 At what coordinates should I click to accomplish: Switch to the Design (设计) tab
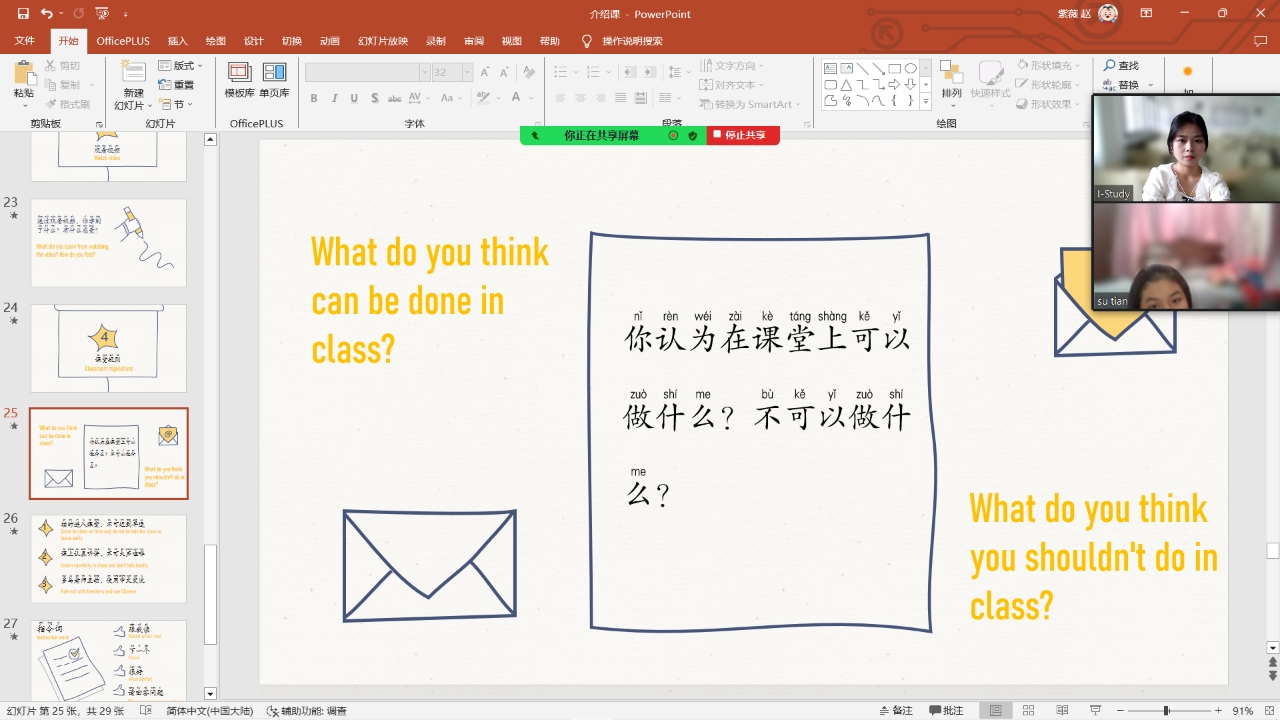coord(254,41)
